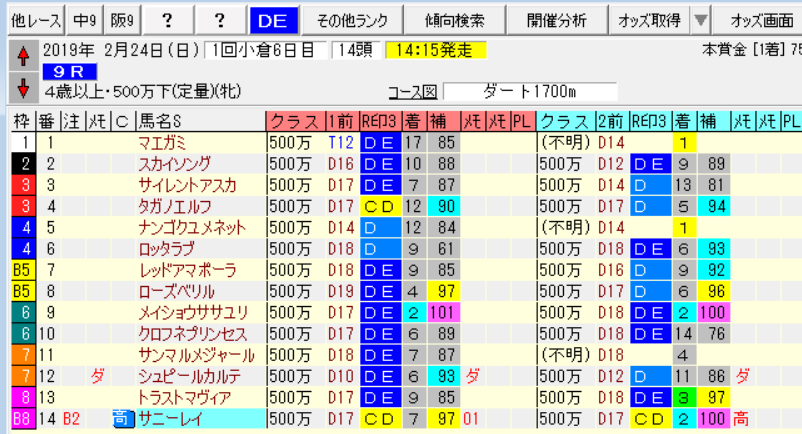This screenshot has width=802, height=434.
Task: Click the blue 高 icon beside サニーレイ
Action: point(123,419)
